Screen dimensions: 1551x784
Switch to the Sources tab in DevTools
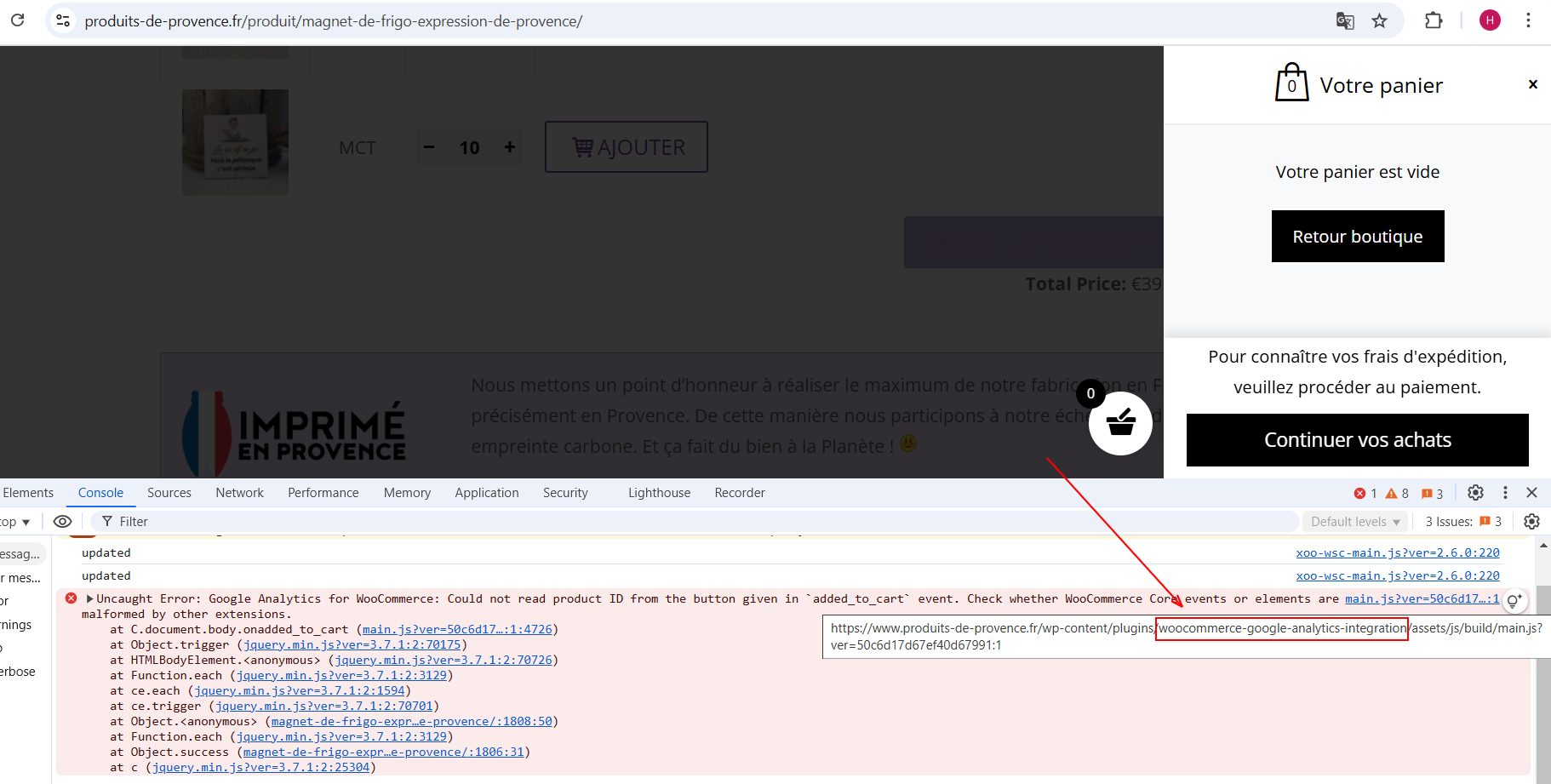pos(169,493)
